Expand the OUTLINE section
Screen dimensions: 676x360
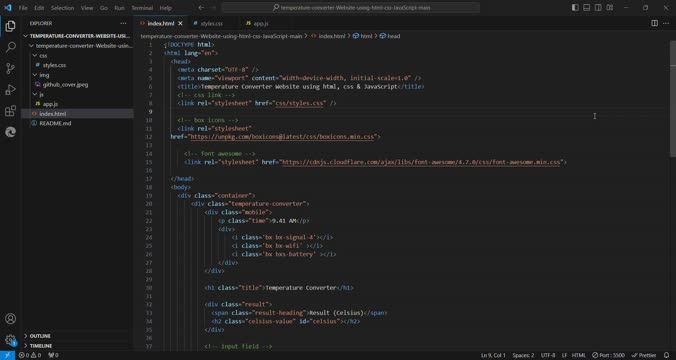[78, 336]
